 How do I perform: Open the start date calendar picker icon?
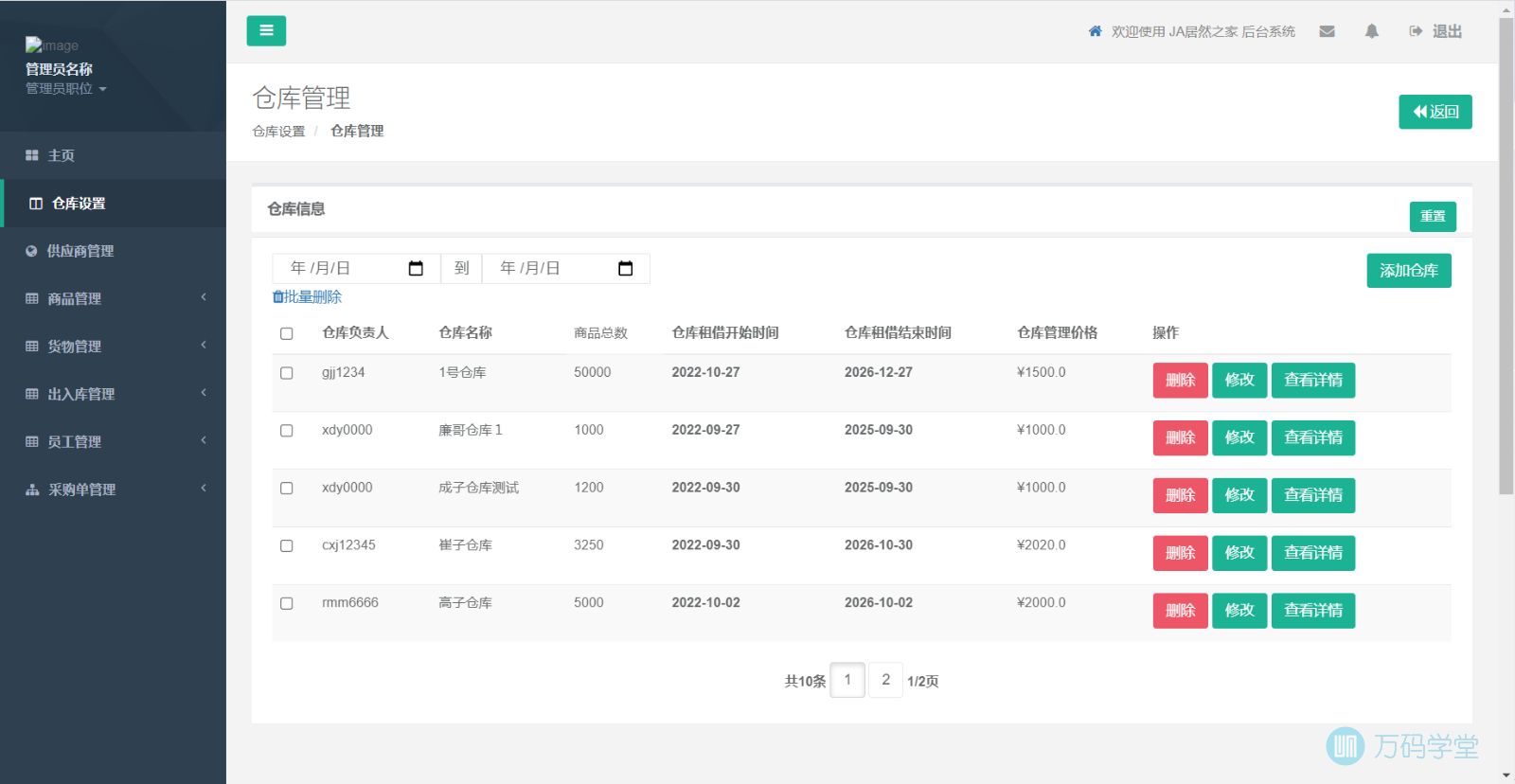(416, 269)
